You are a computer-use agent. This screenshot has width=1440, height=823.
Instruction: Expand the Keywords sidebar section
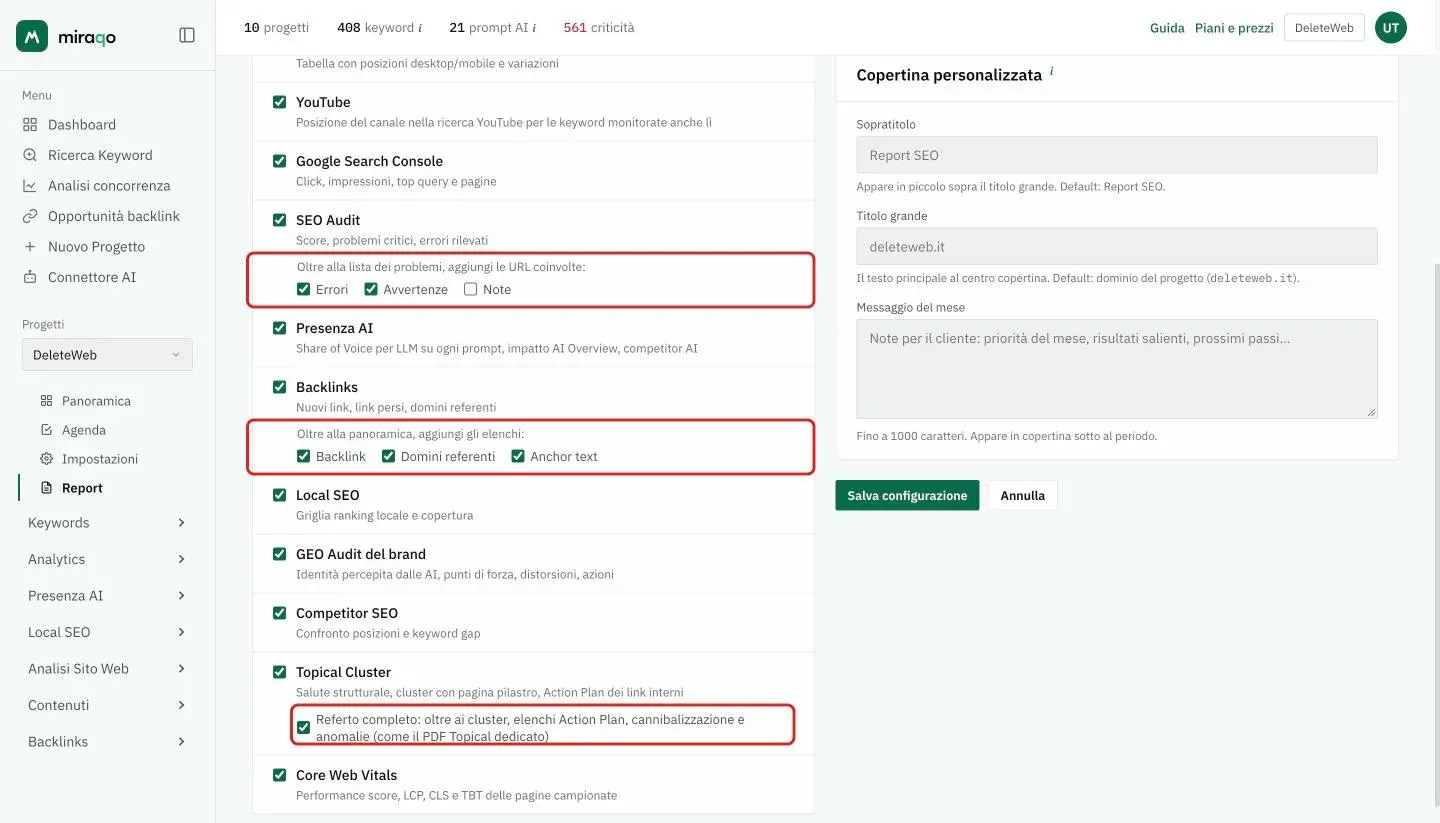pyautogui.click(x=108, y=523)
